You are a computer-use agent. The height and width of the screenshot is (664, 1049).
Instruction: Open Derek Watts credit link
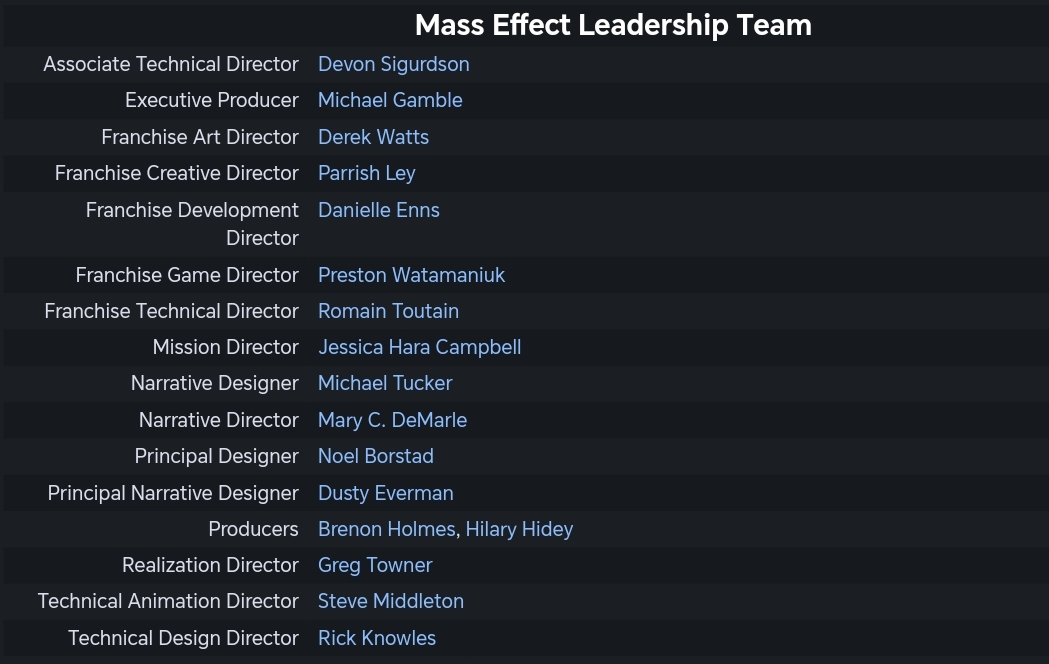pyautogui.click(x=373, y=137)
